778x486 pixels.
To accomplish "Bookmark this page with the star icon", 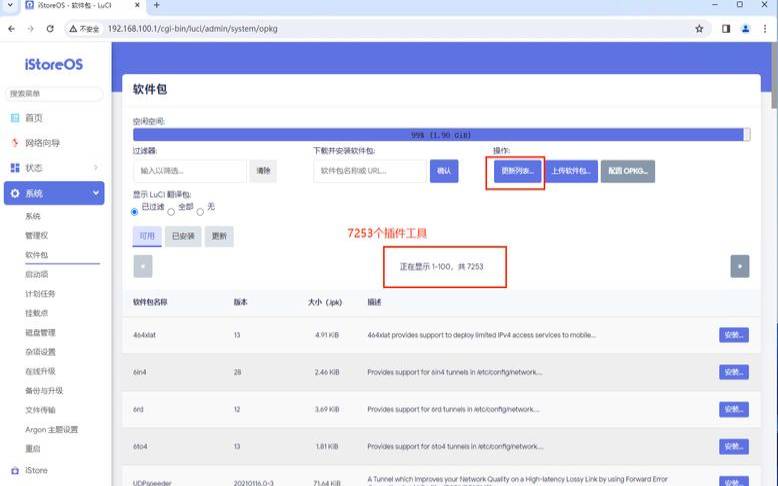I will [698, 29].
